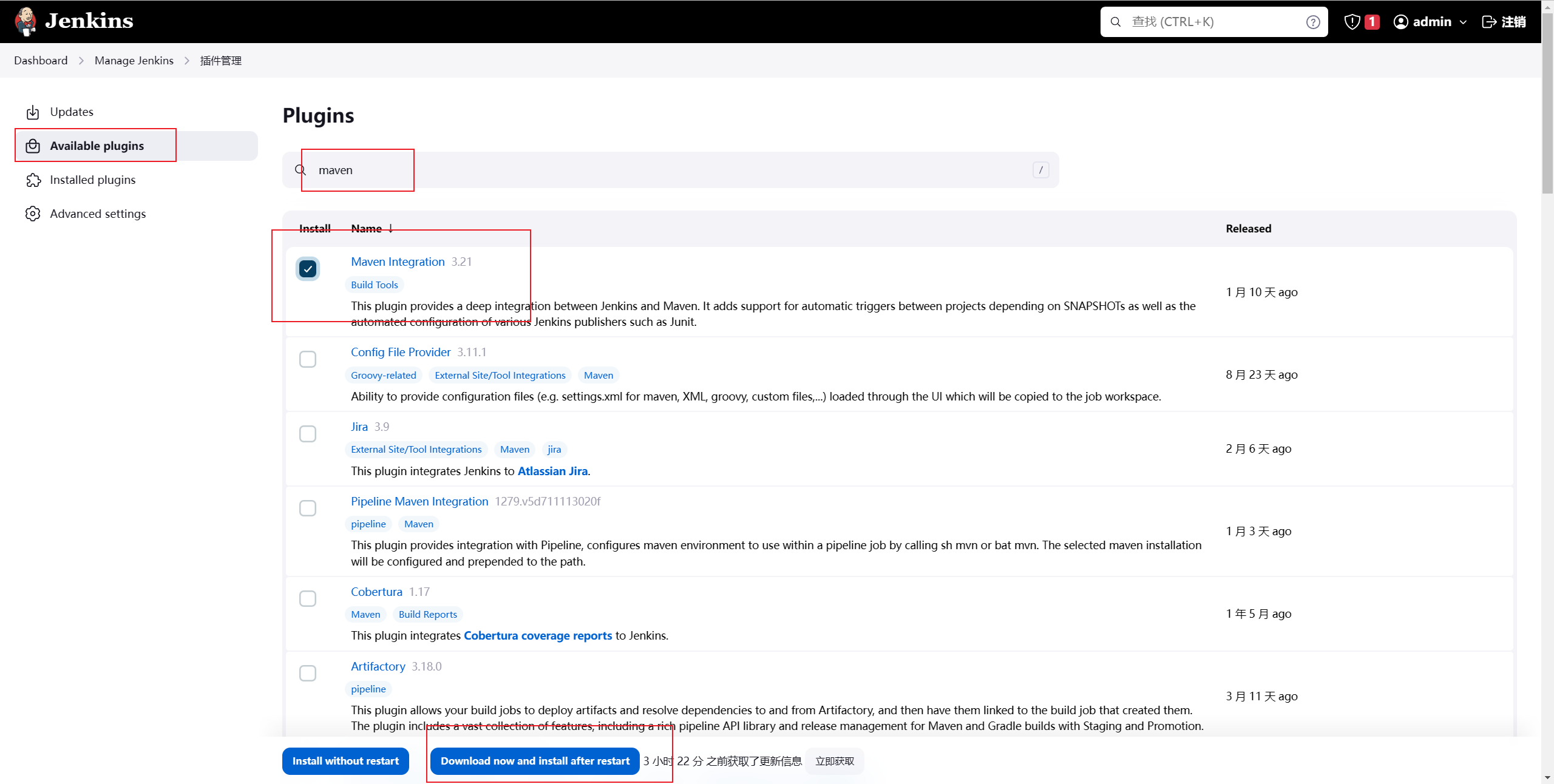
Task: Click the red security alert count badge
Action: tap(1372, 22)
